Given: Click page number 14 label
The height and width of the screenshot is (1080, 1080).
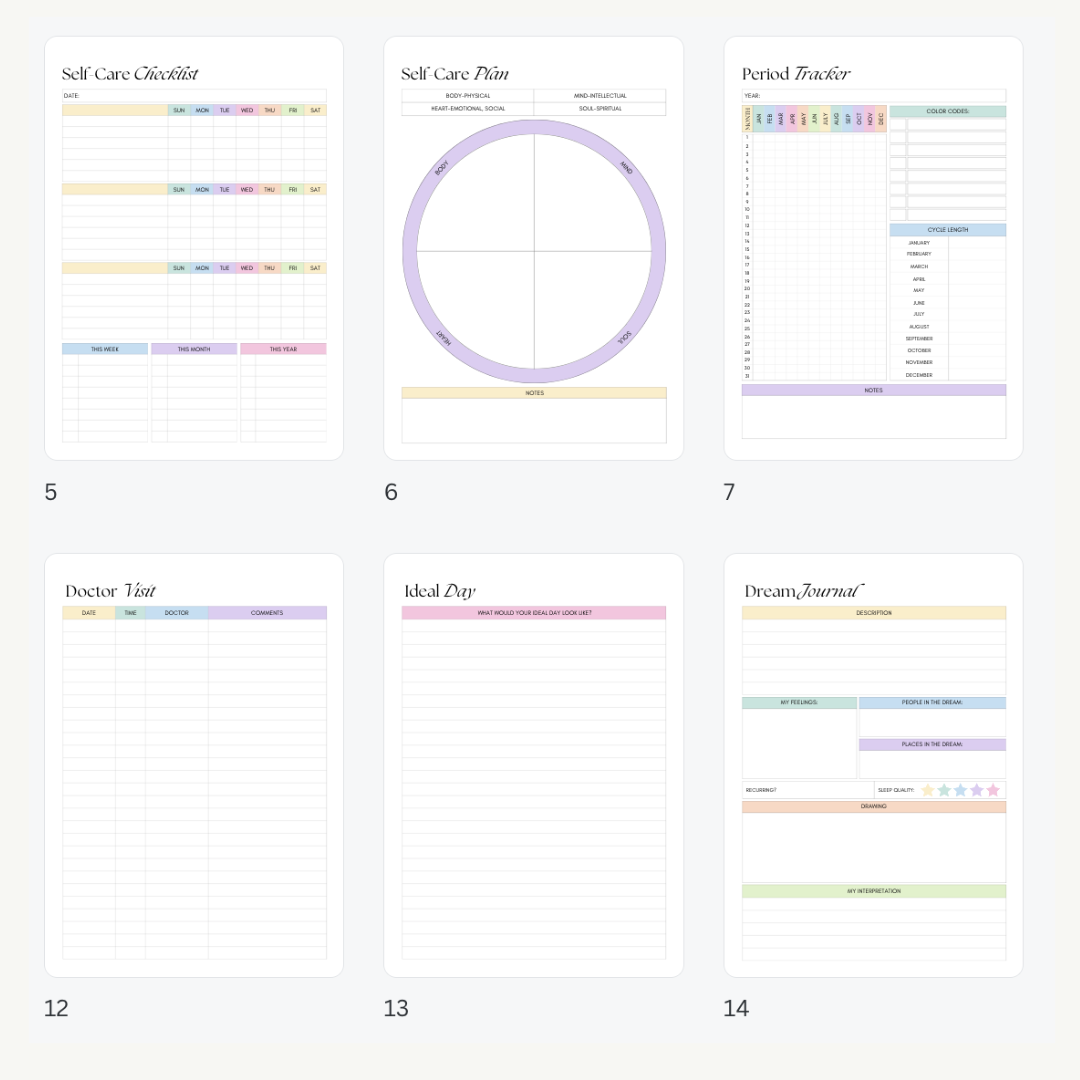Looking at the screenshot, I should pos(736,1008).
